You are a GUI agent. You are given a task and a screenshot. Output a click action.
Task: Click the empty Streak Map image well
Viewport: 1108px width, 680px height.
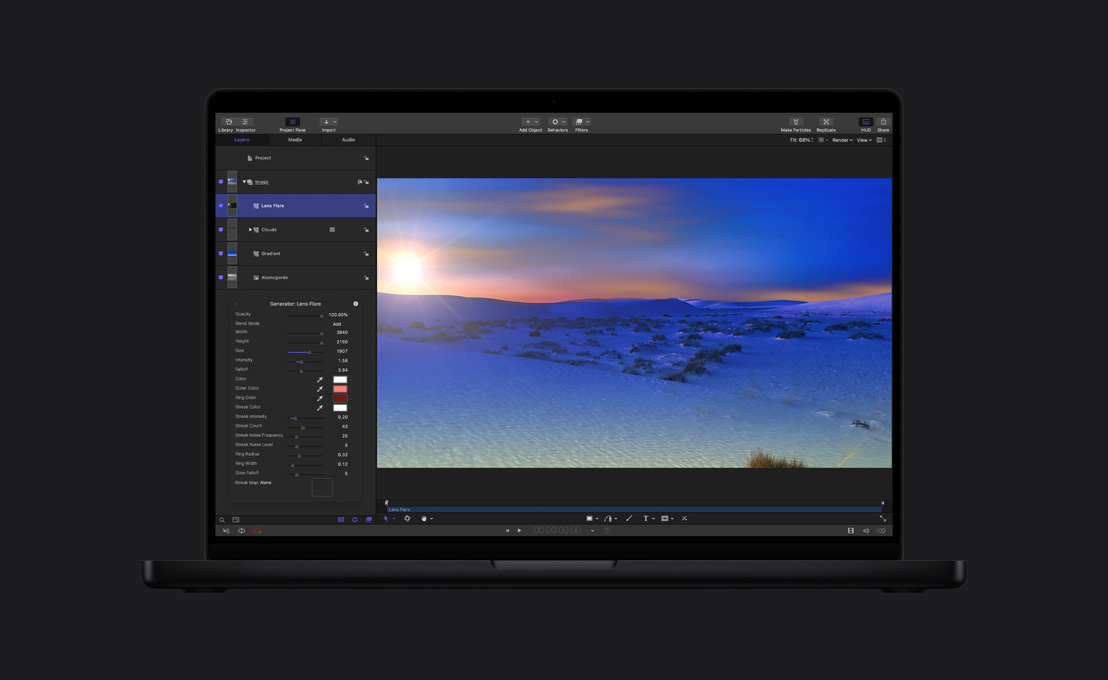click(322, 487)
